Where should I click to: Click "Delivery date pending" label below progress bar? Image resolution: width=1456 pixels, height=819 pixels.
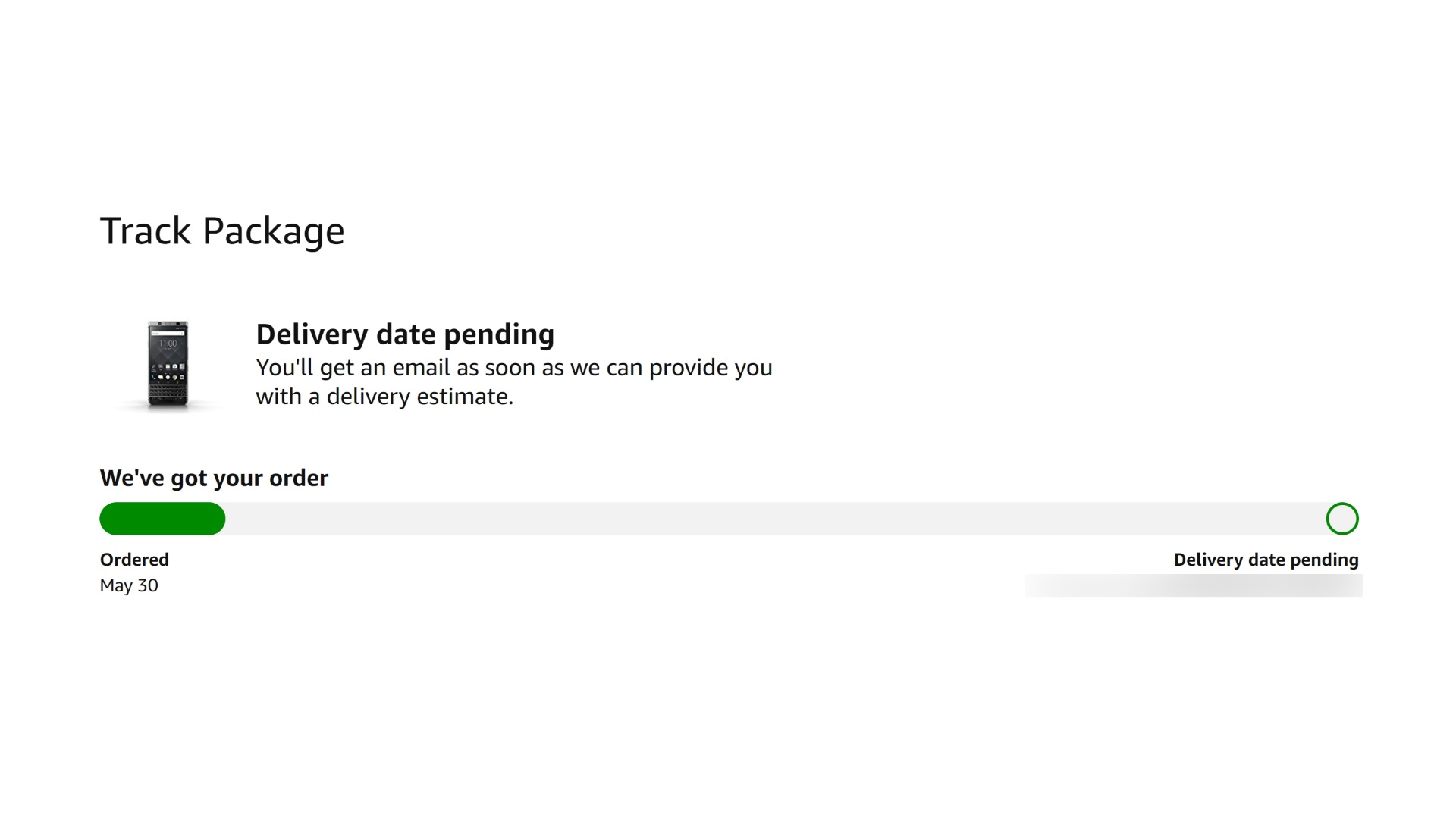(1266, 560)
